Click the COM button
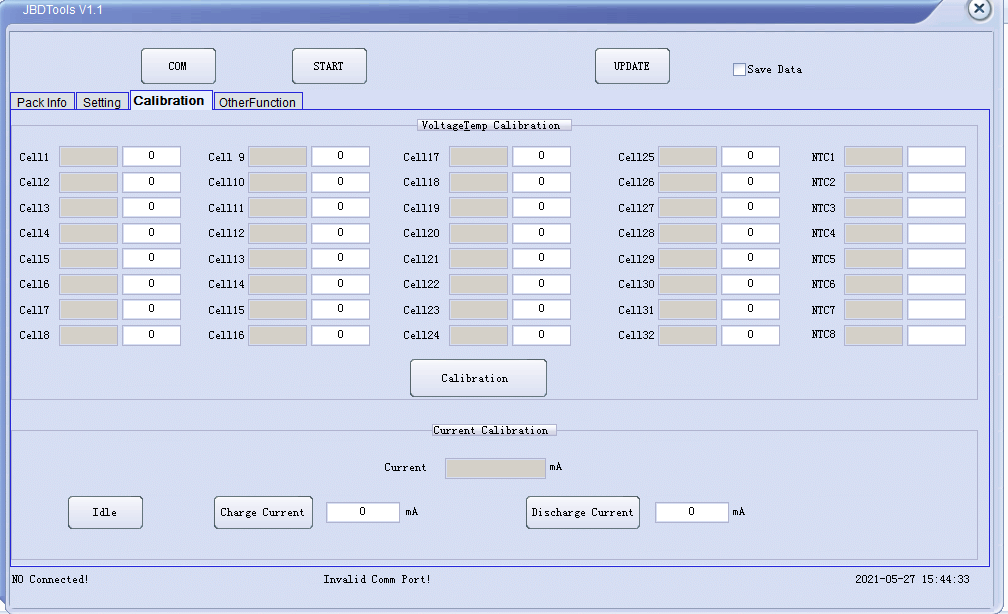This screenshot has width=1008, height=614. (x=178, y=66)
